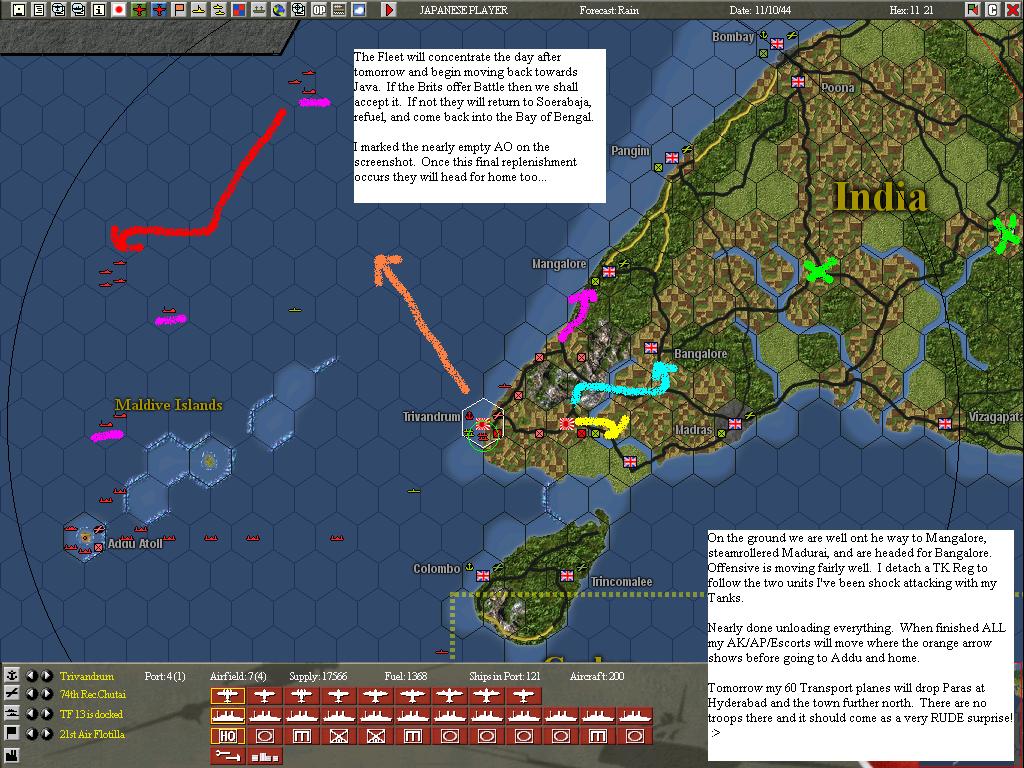Select the Addu Atoll base hex
The height and width of the screenshot is (768, 1024).
85,537
